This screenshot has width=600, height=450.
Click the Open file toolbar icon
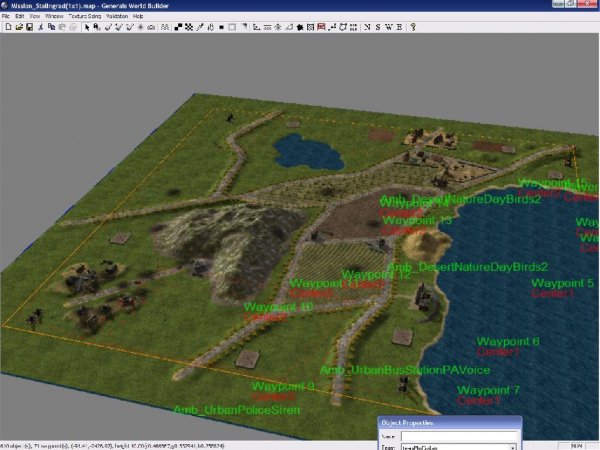point(18,27)
